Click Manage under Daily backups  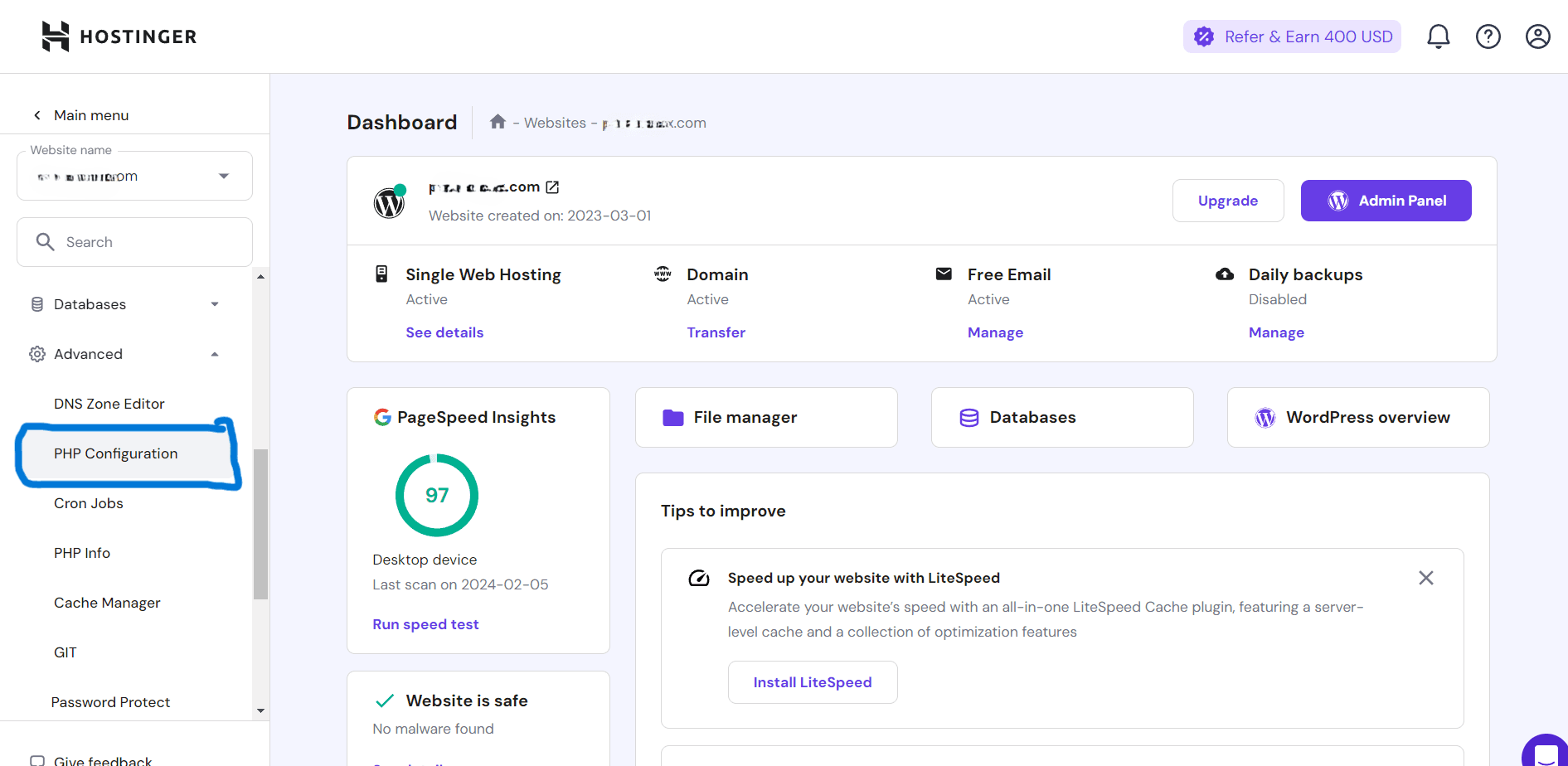coord(1277,332)
